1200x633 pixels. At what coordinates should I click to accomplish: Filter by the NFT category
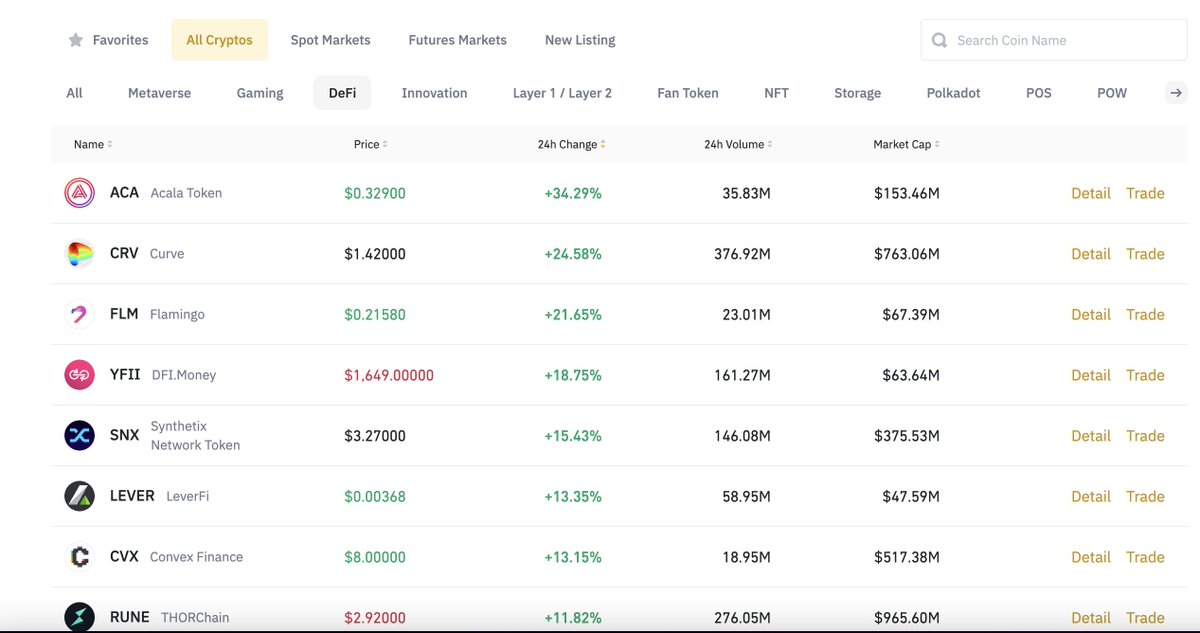(776, 93)
